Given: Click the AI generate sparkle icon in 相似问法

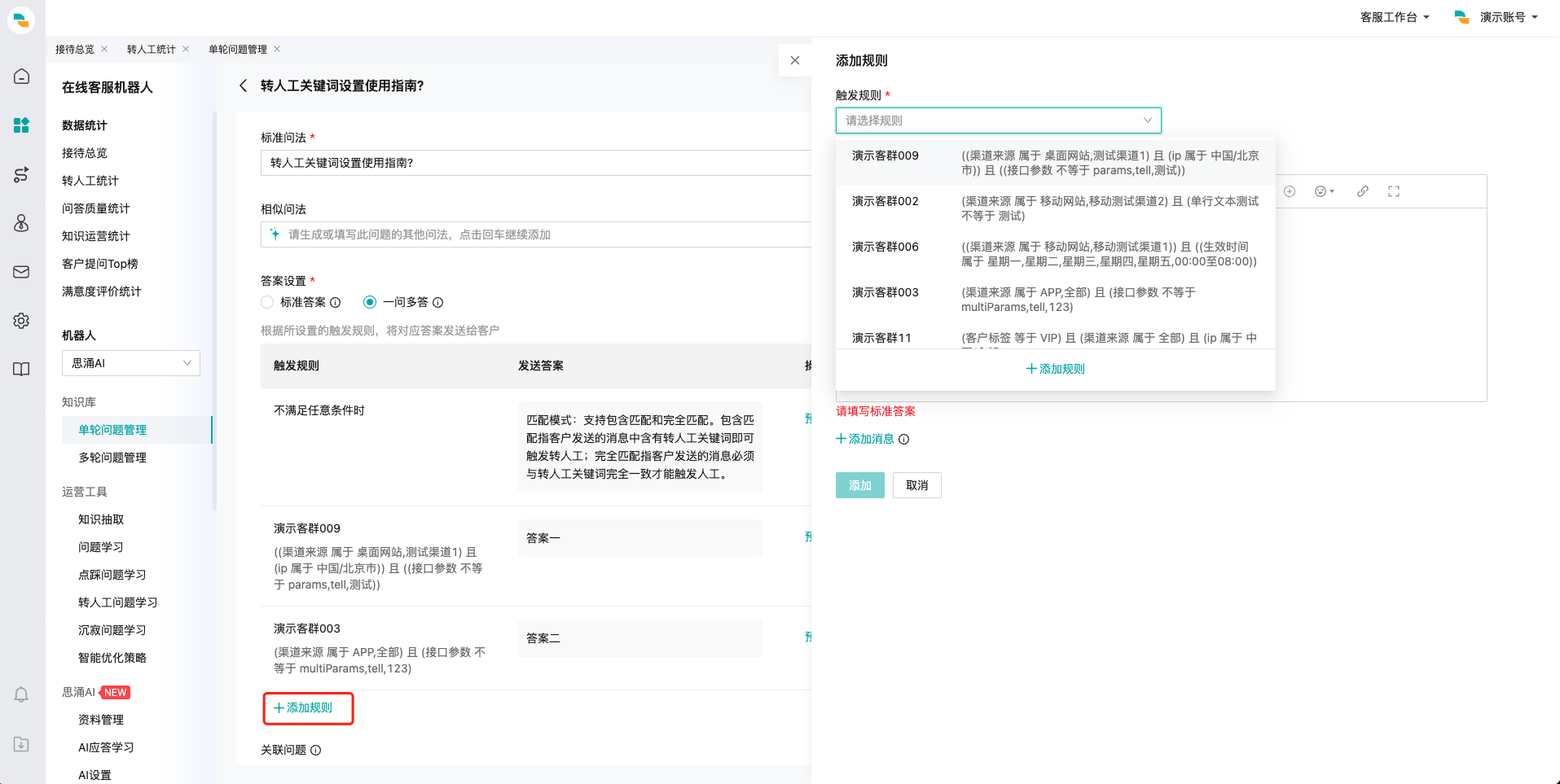Looking at the screenshot, I should [275, 234].
